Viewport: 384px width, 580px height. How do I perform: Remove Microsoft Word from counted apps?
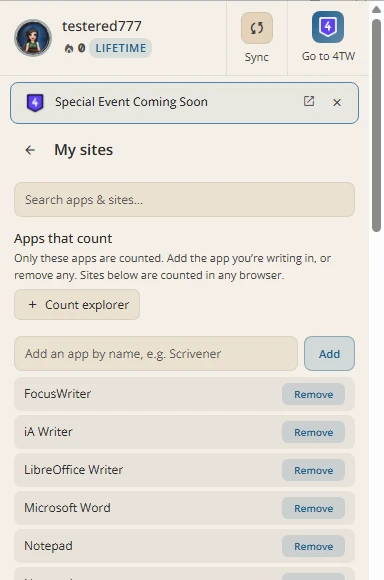313,508
